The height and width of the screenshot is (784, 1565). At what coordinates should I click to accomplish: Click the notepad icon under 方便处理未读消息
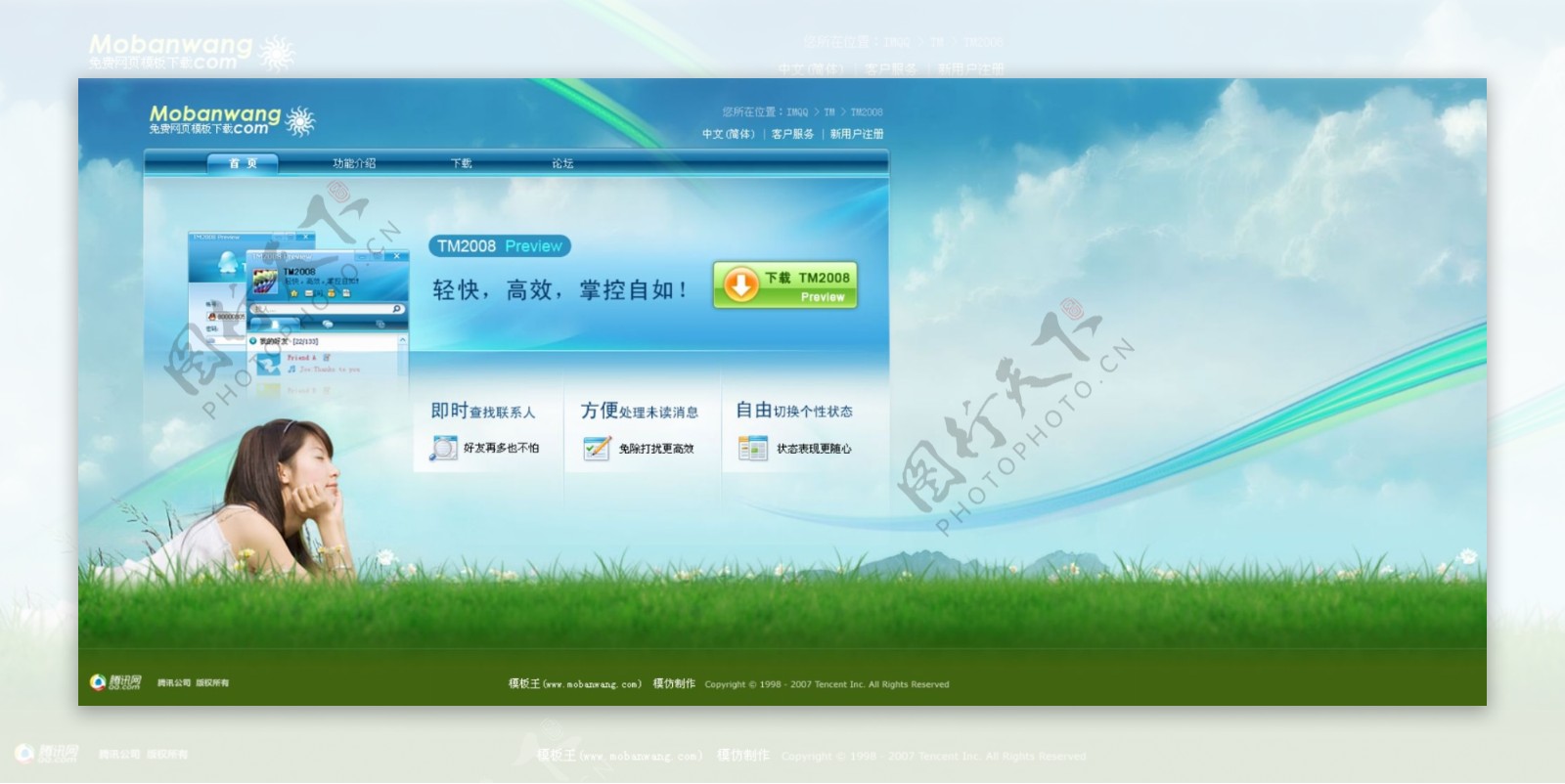pyautogui.click(x=597, y=448)
